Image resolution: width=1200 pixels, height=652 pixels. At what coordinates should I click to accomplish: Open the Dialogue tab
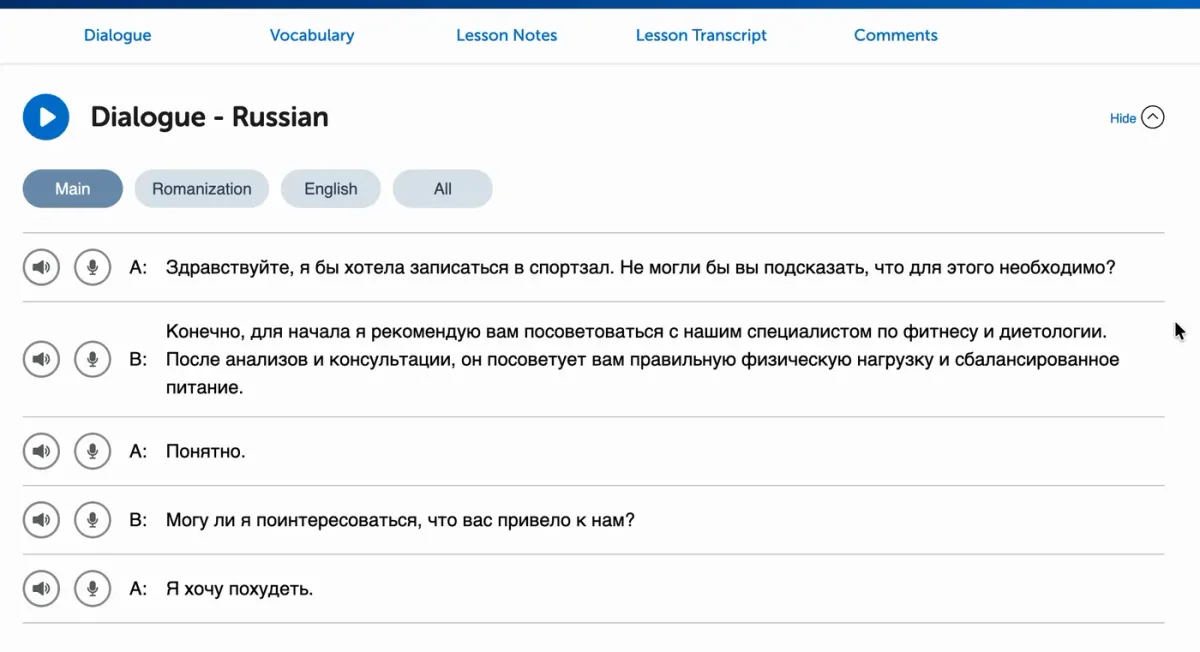point(117,35)
